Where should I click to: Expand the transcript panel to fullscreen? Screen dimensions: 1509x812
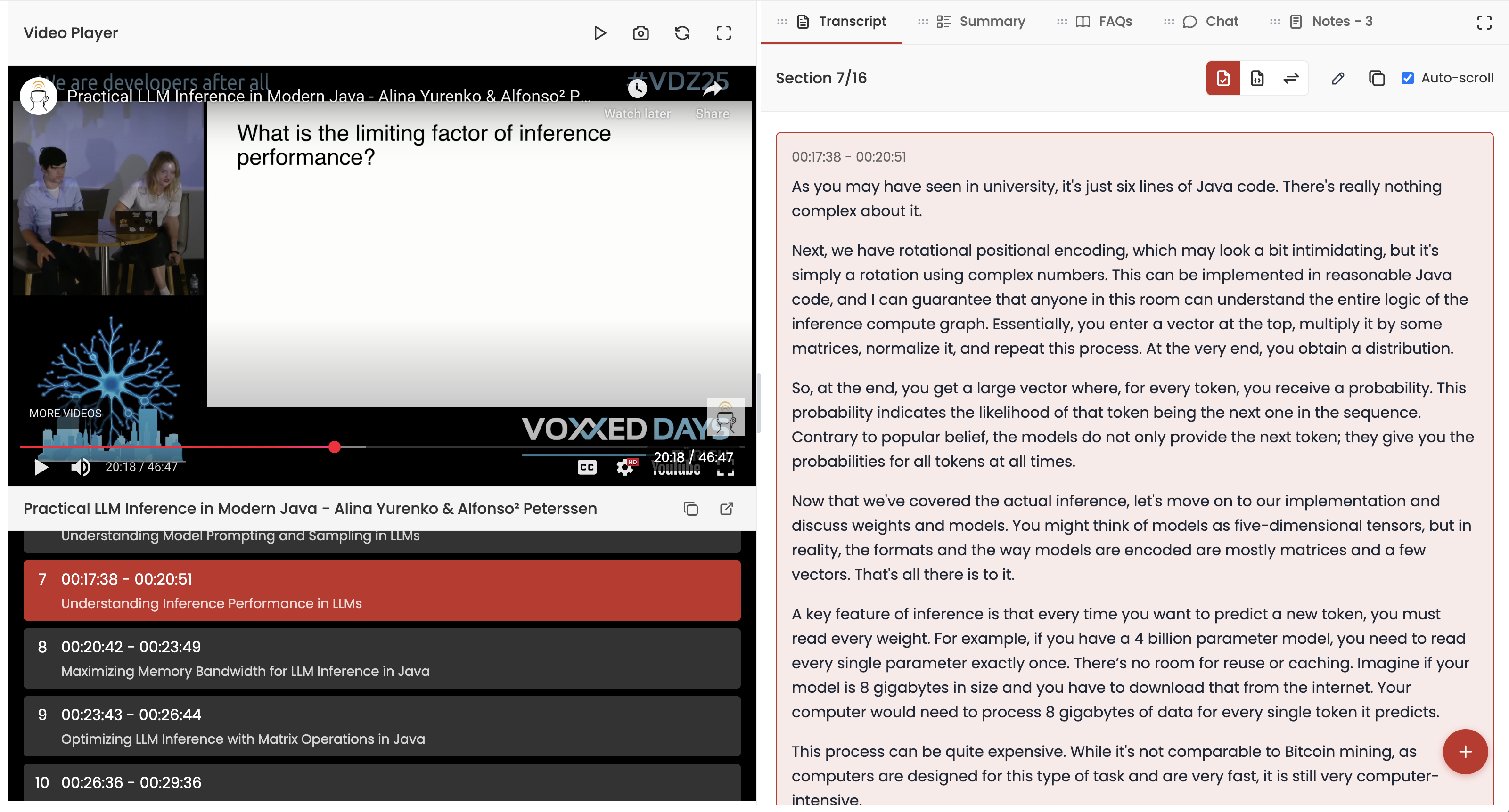1484,22
